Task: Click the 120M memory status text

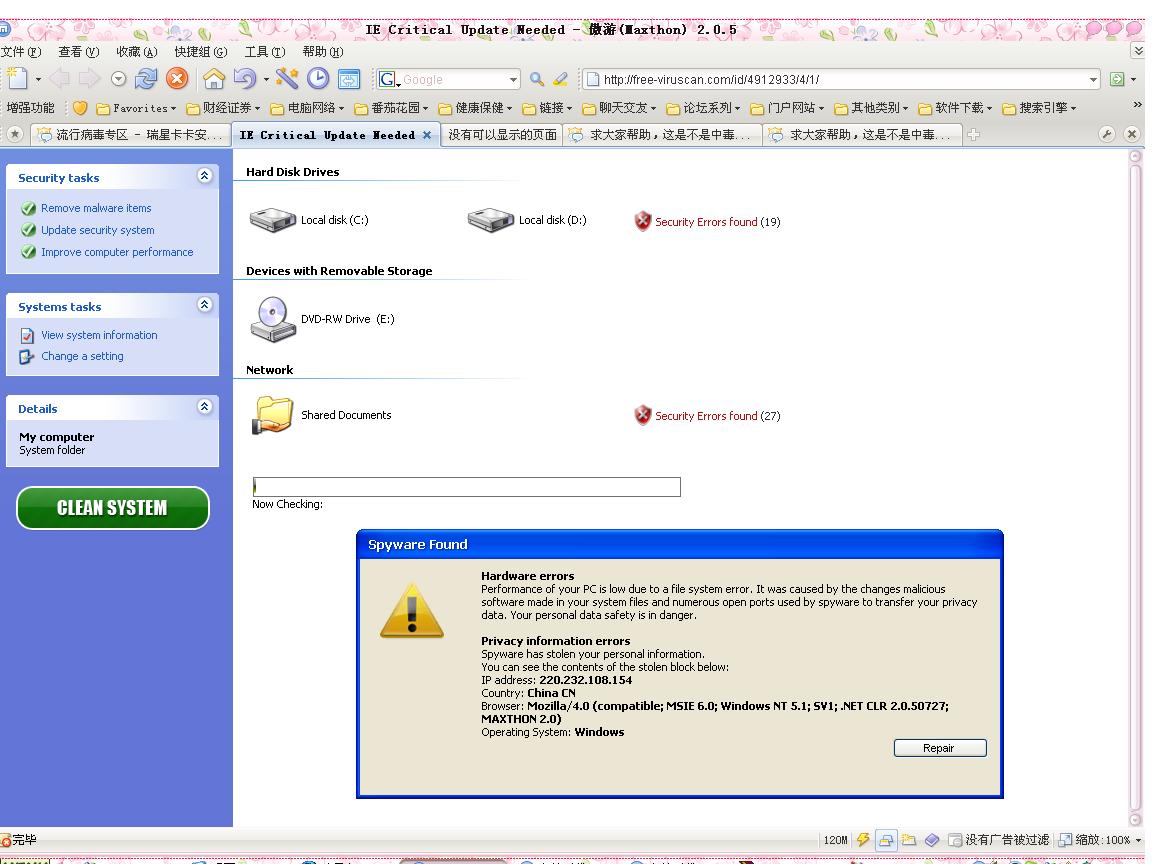Action: click(x=835, y=840)
